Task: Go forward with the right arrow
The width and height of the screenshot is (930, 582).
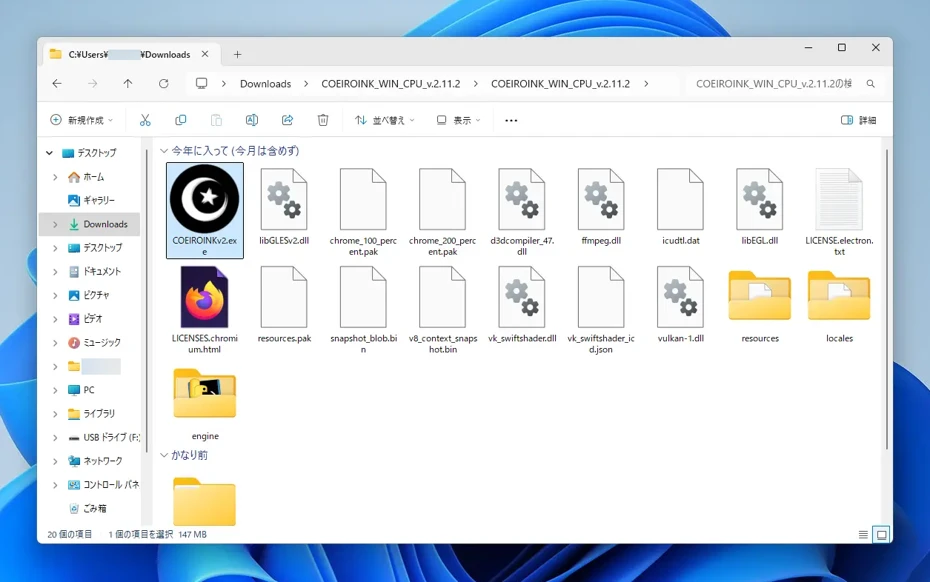Action: pos(93,84)
